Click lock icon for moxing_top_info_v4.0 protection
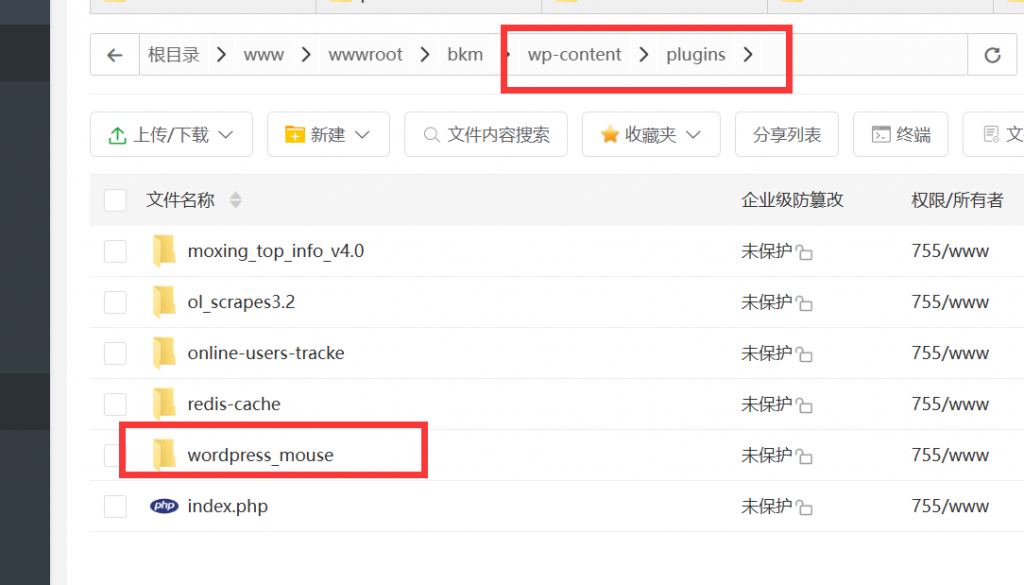Viewport: 1024px width, 585px height. click(804, 252)
